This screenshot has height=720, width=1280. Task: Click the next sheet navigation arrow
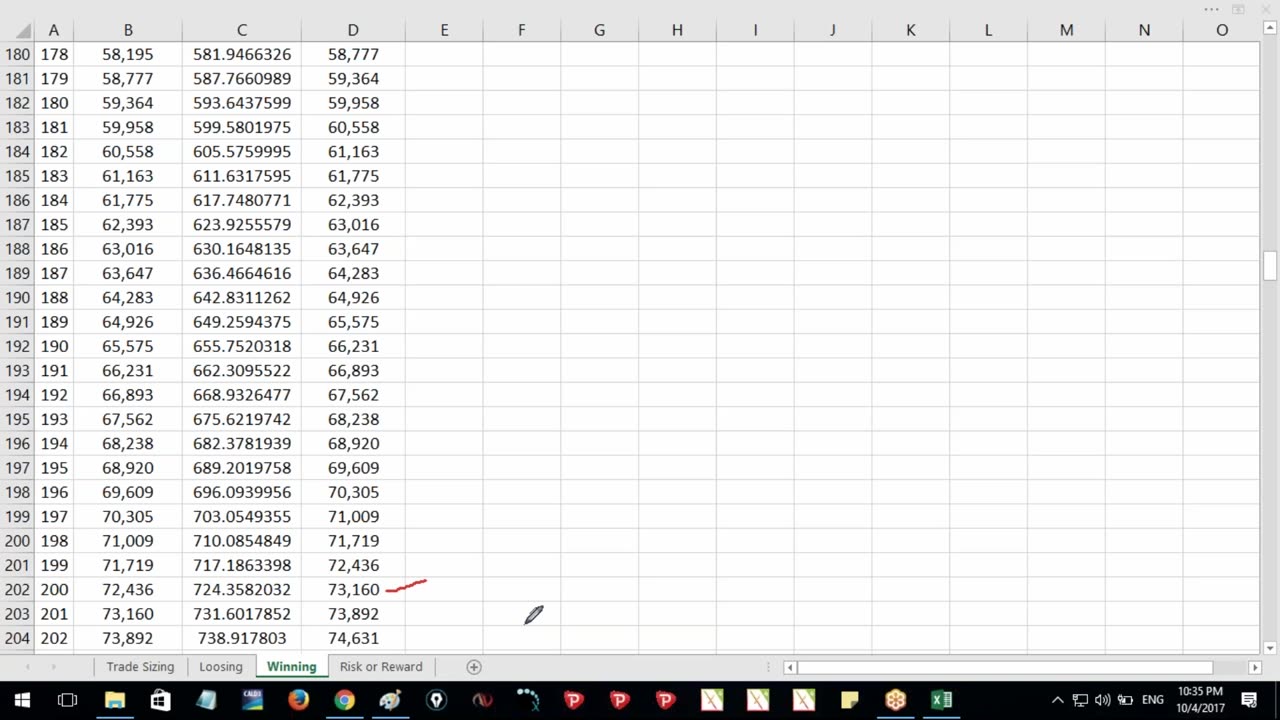pyautogui.click(x=53, y=667)
